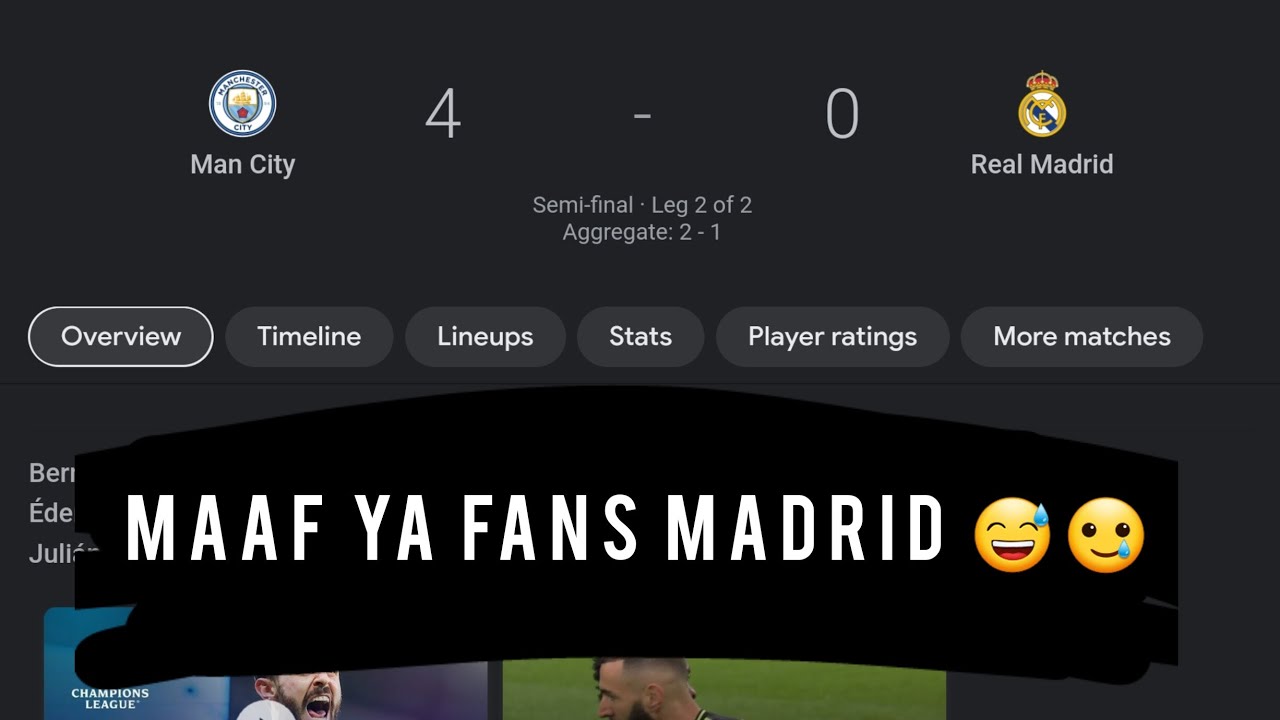This screenshot has height=720, width=1280.
Task: Open the Champions League highlight video thumbnail
Action: click(x=265, y=664)
